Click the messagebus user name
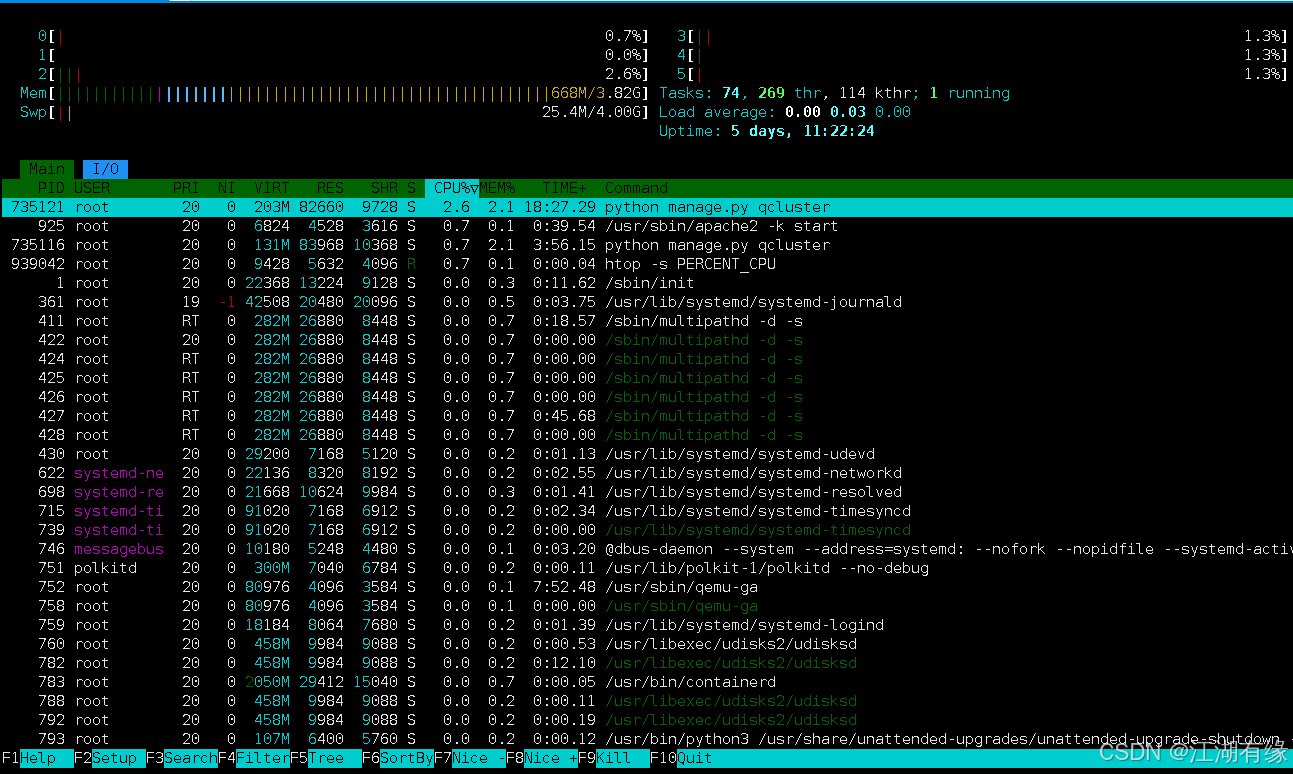This screenshot has height=774, width=1293. (119, 549)
